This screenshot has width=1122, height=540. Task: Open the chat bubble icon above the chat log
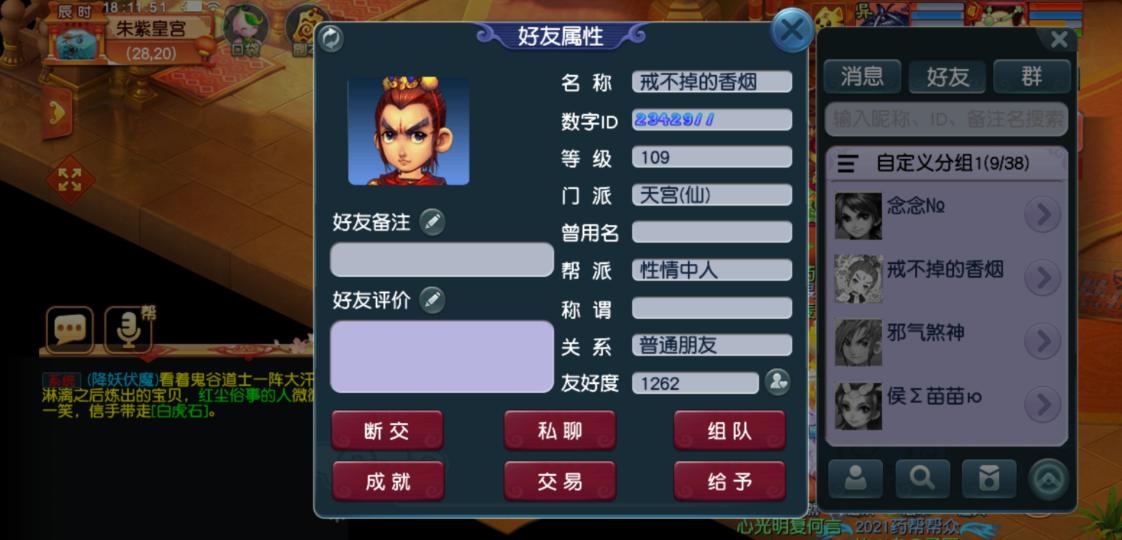tap(69, 330)
